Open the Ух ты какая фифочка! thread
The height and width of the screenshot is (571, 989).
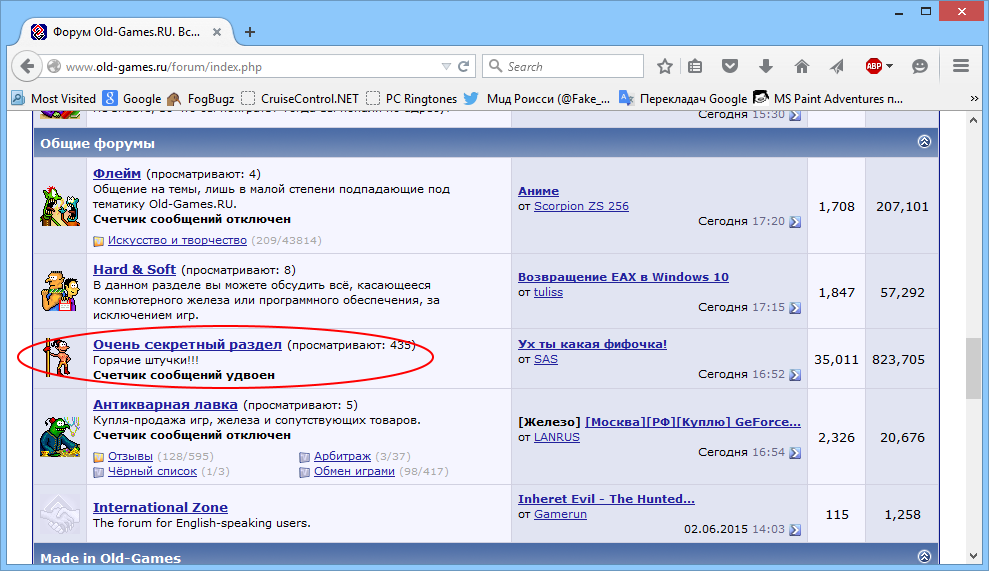coord(592,344)
